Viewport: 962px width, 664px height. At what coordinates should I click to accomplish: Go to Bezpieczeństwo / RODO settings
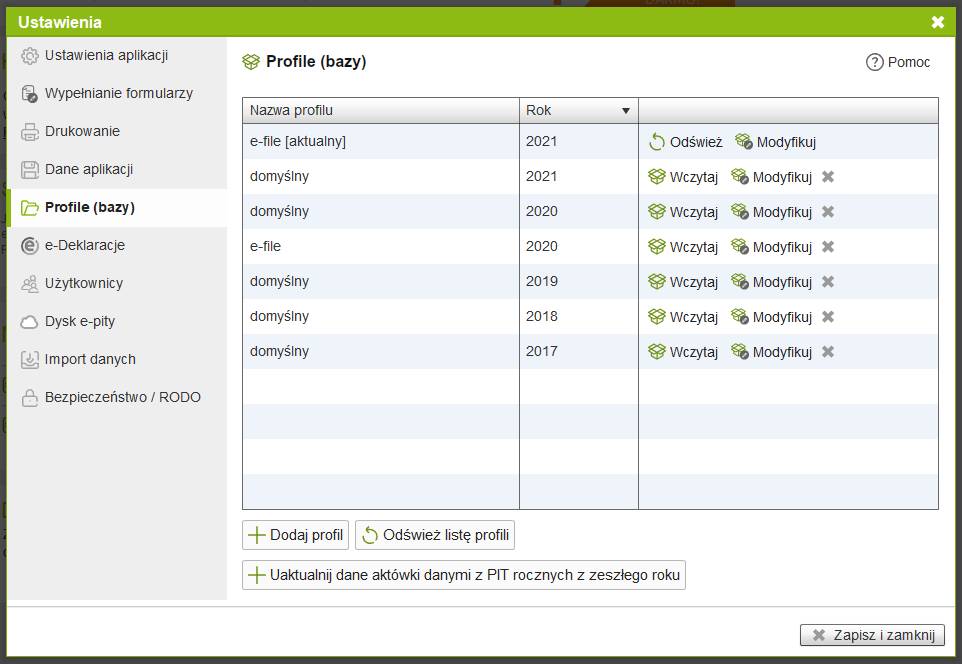(x=122, y=397)
